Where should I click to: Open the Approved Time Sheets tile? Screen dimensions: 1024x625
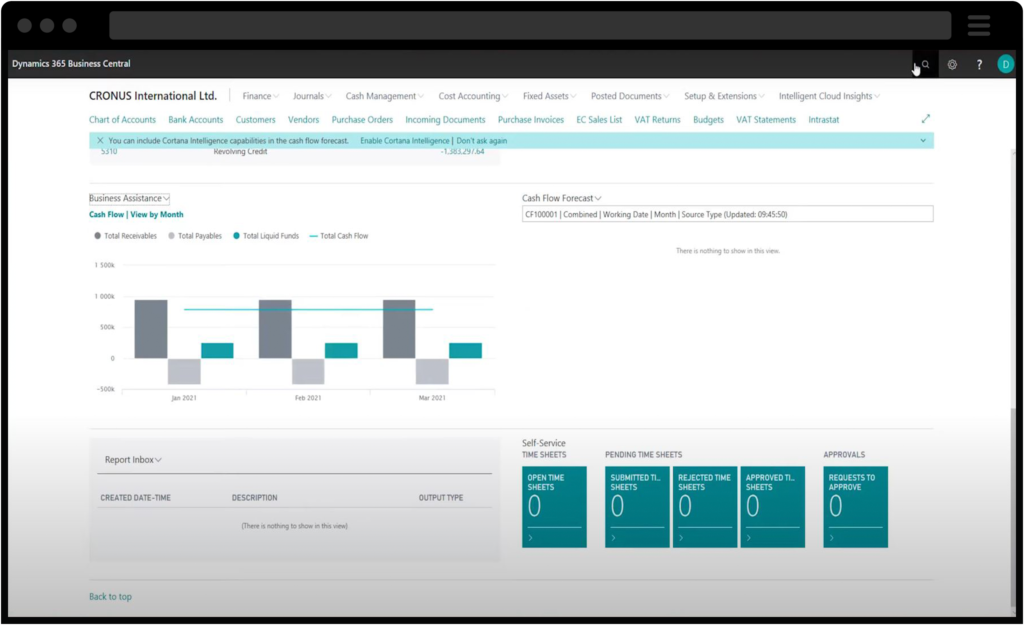pyautogui.click(x=773, y=507)
